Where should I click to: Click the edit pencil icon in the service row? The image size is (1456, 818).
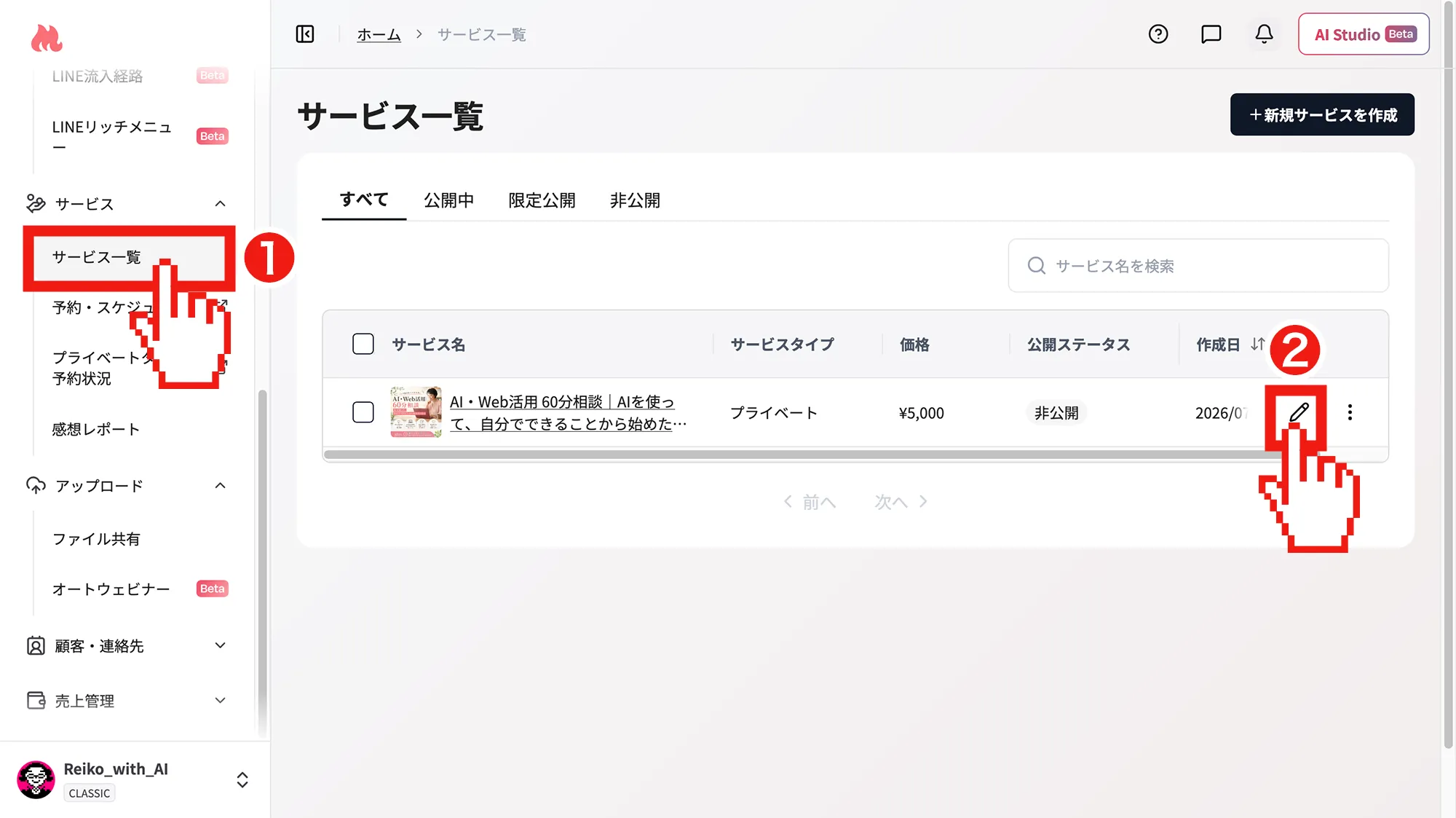(1299, 412)
